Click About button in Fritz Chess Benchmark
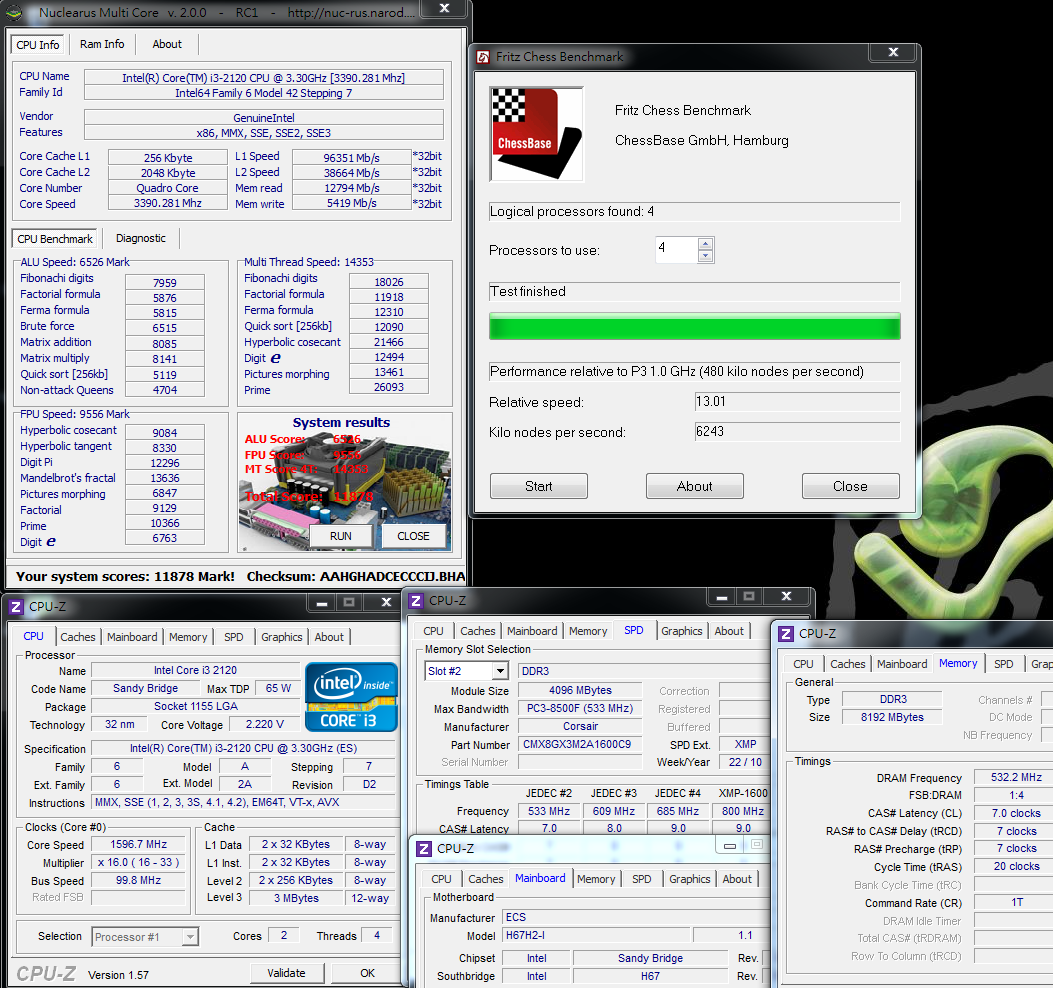This screenshot has width=1053, height=988. (x=694, y=486)
